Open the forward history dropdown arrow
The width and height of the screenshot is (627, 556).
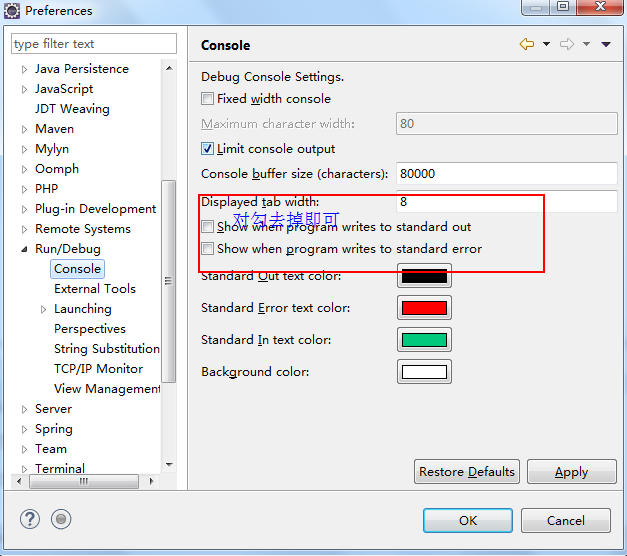pos(586,44)
